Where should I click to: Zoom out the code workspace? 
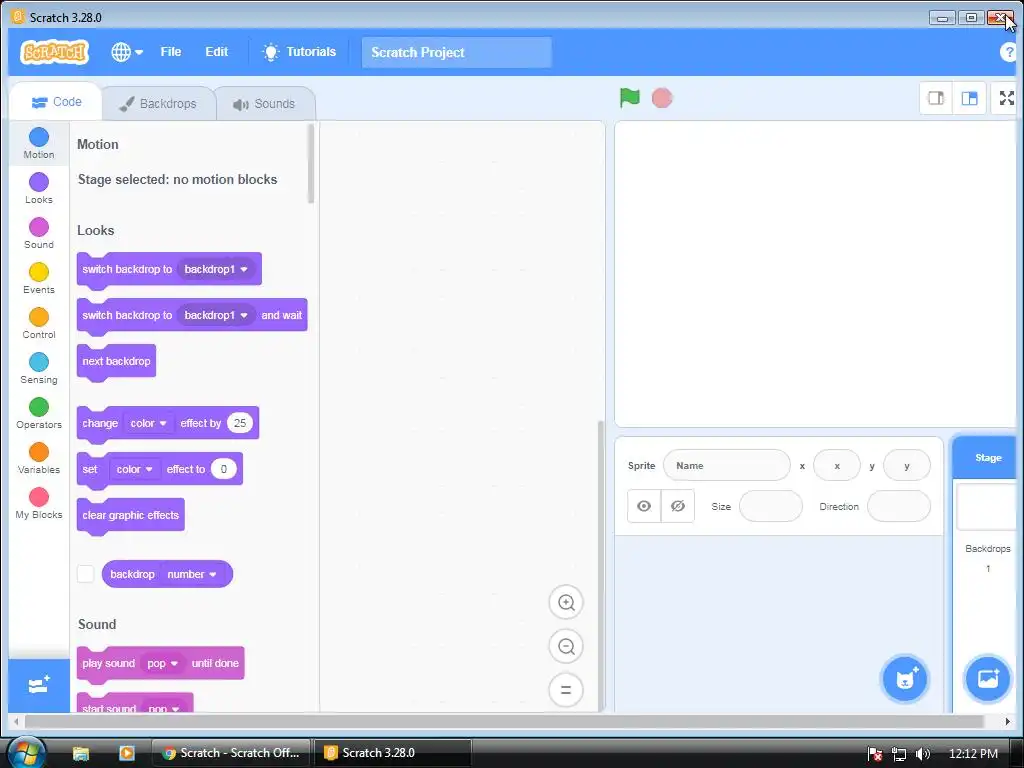(566, 646)
